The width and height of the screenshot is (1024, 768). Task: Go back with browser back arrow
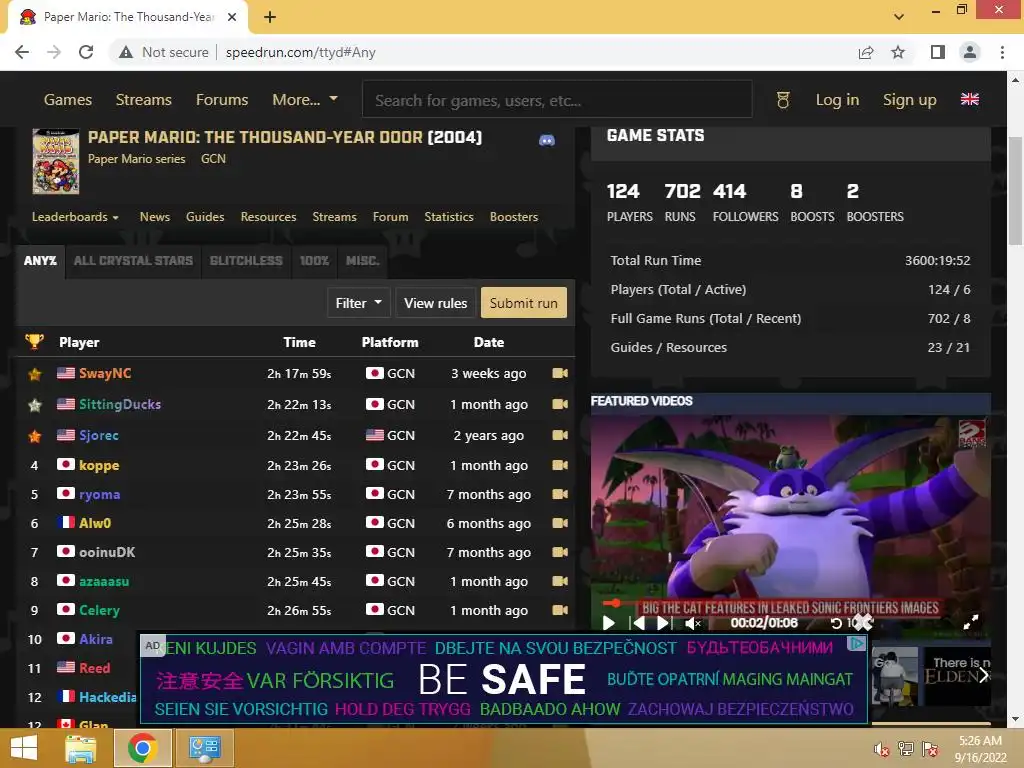pyautogui.click(x=22, y=52)
